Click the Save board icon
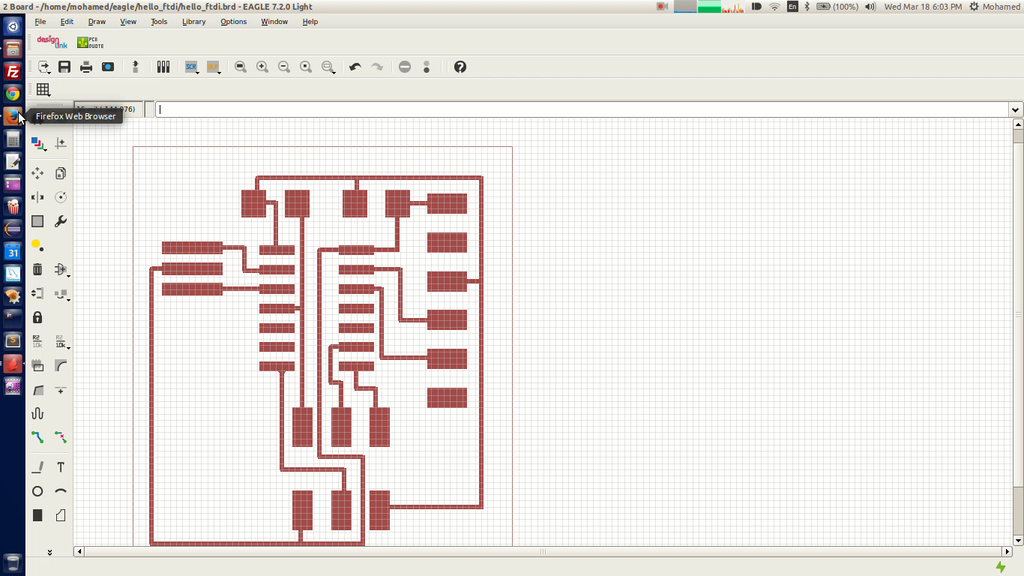The width and height of the screenshot is (1024, 576). [64, 67]
